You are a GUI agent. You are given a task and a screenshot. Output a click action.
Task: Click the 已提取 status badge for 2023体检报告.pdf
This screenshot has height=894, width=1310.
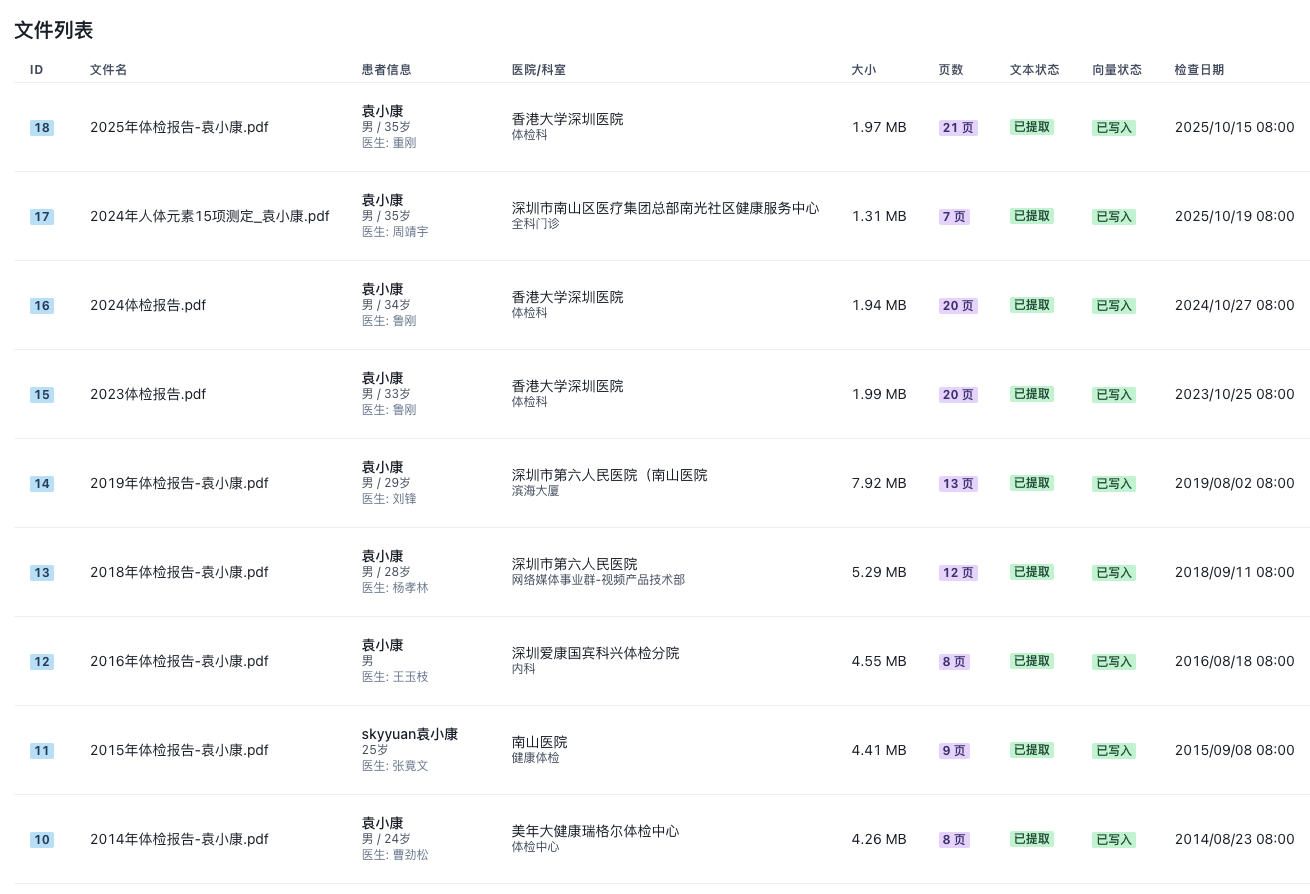1031,394
